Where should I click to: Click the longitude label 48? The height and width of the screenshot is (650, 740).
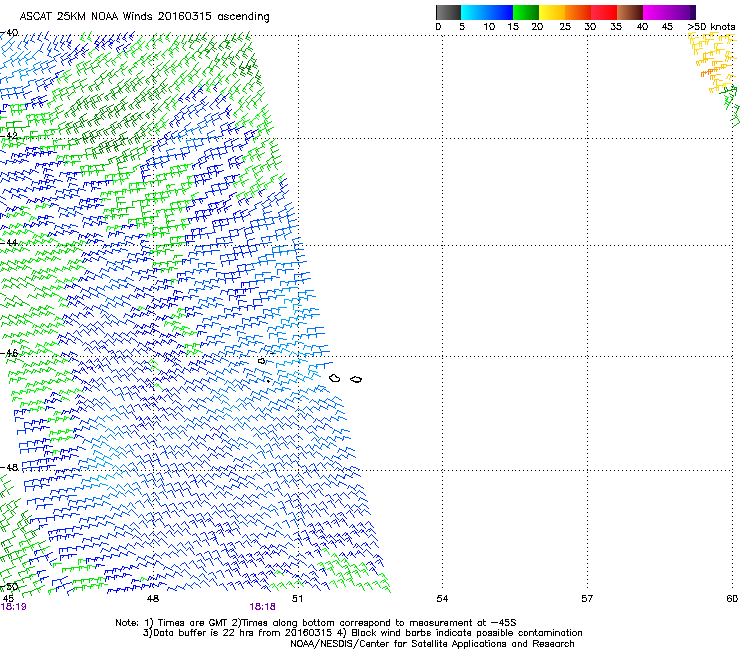[x=153, y=599]
